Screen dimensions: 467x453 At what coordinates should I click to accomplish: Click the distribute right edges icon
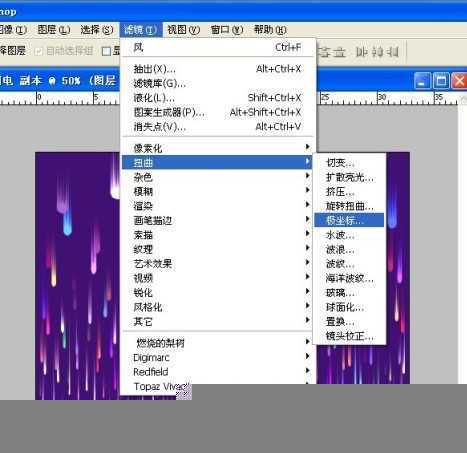[394, 52]
